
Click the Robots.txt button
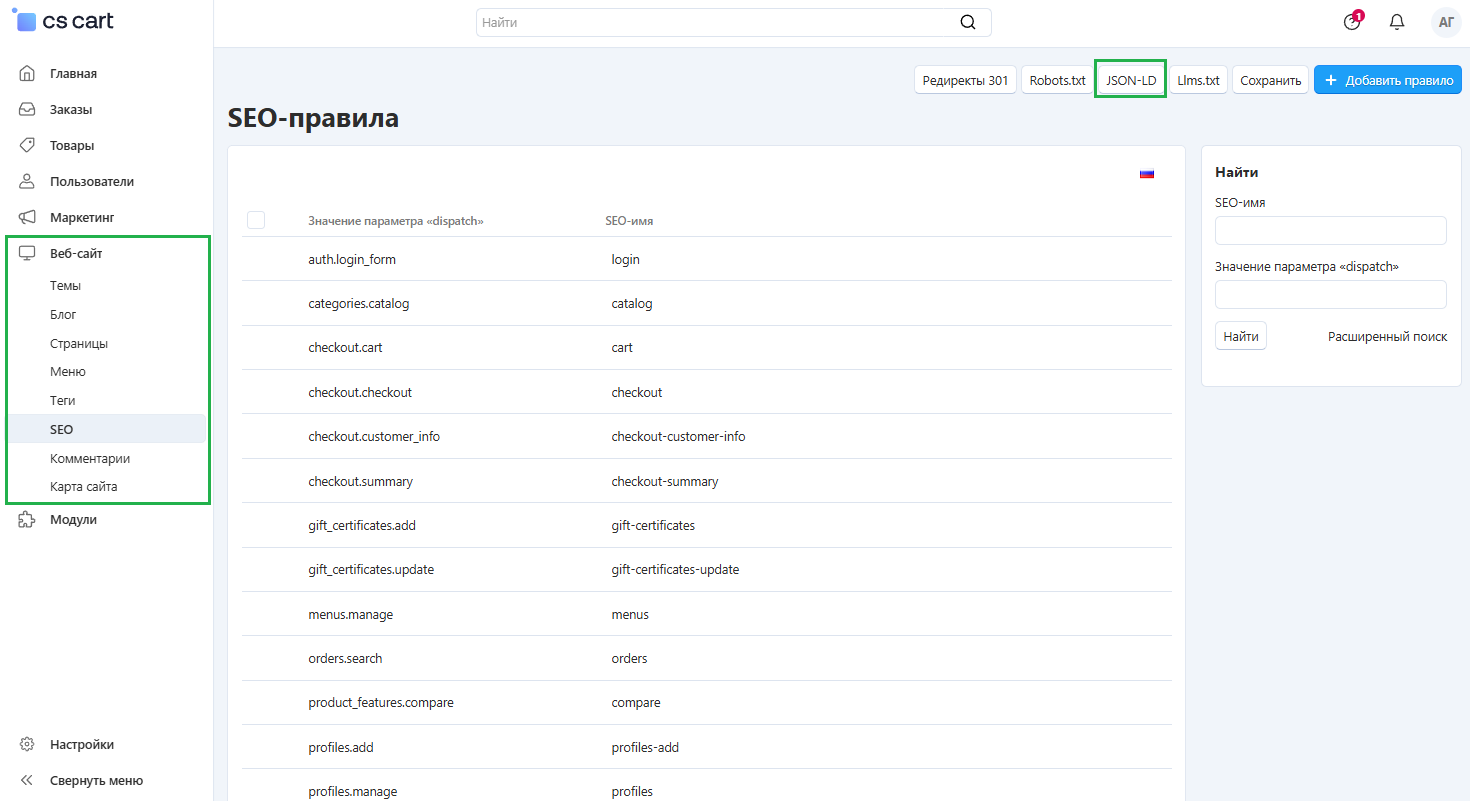1057,80
